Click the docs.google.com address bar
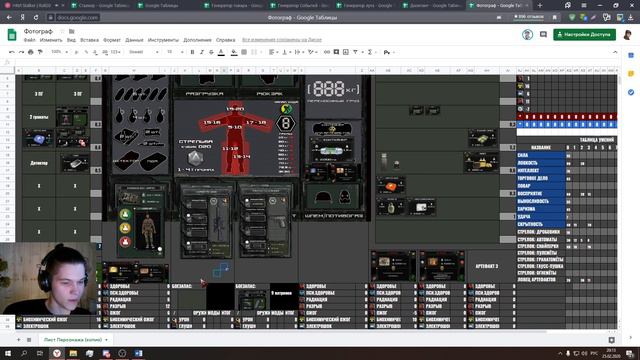This screenshot has height=360, width=640. click(x=78, y=18)
